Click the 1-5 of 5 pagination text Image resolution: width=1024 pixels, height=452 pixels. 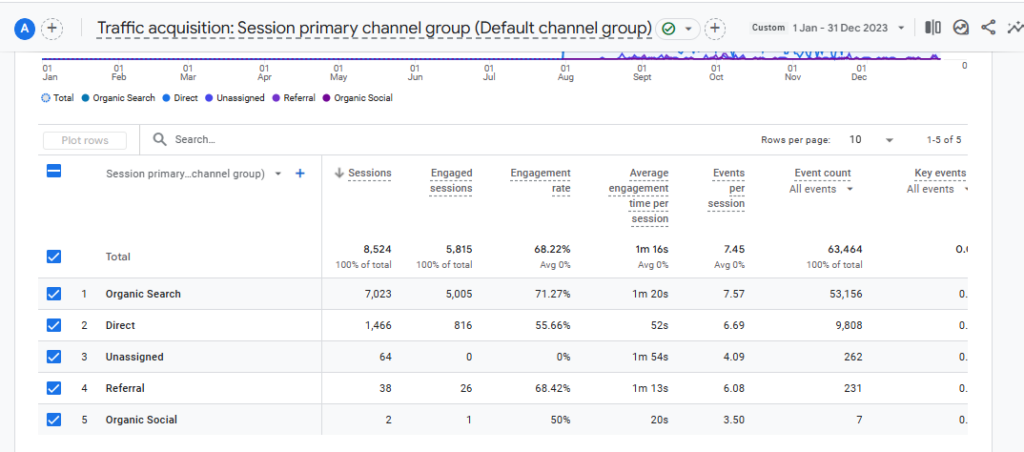(x=944, y=140)
